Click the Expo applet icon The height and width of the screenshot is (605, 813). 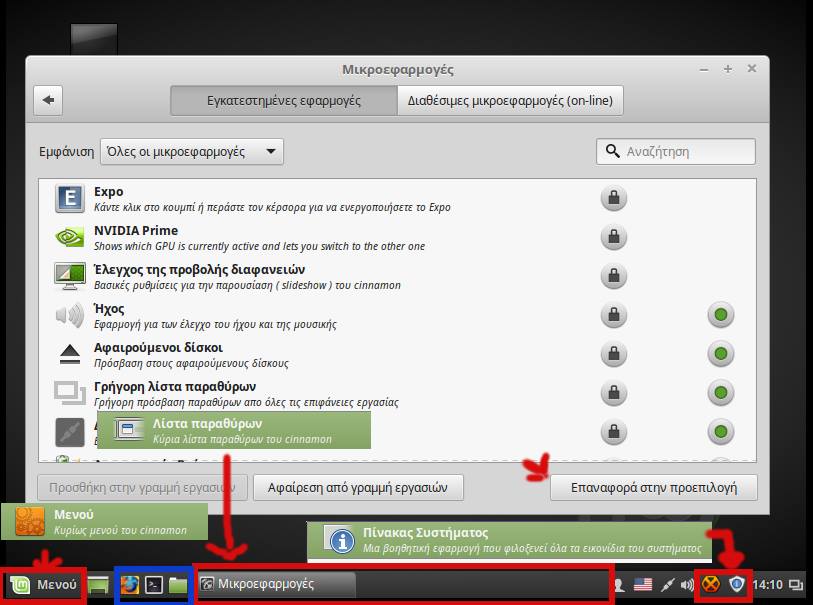tap(70, 199)
